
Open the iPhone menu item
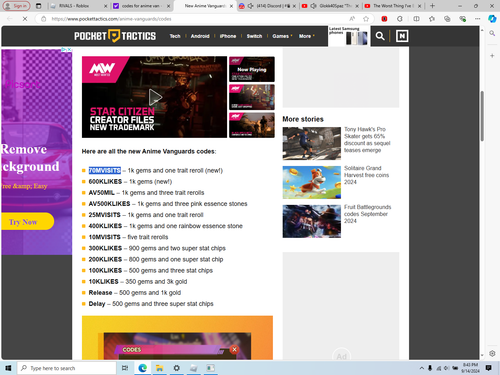(228, 36)
